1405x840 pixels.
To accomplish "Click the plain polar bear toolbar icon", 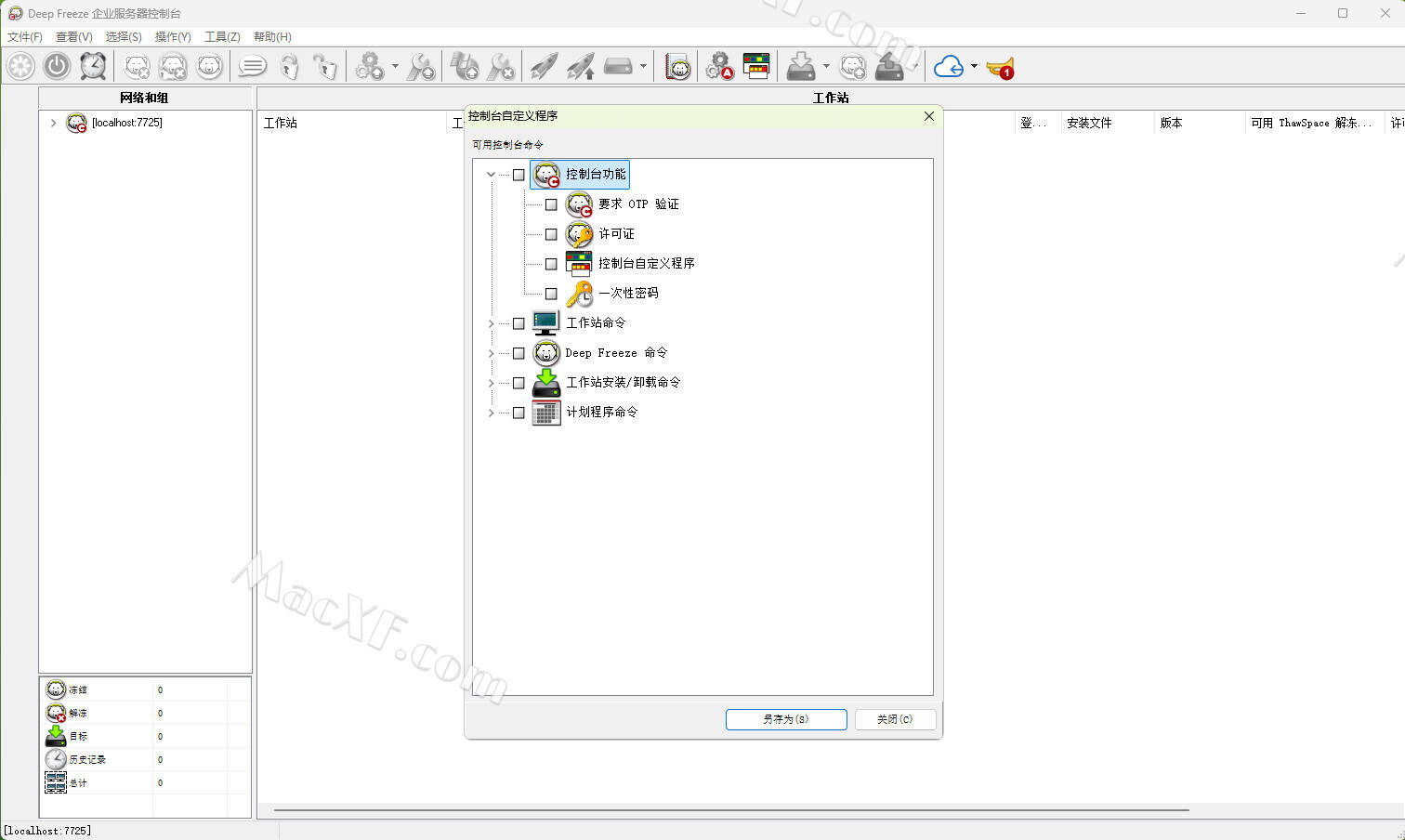I will pyautogui.click(x=210, y=67).
